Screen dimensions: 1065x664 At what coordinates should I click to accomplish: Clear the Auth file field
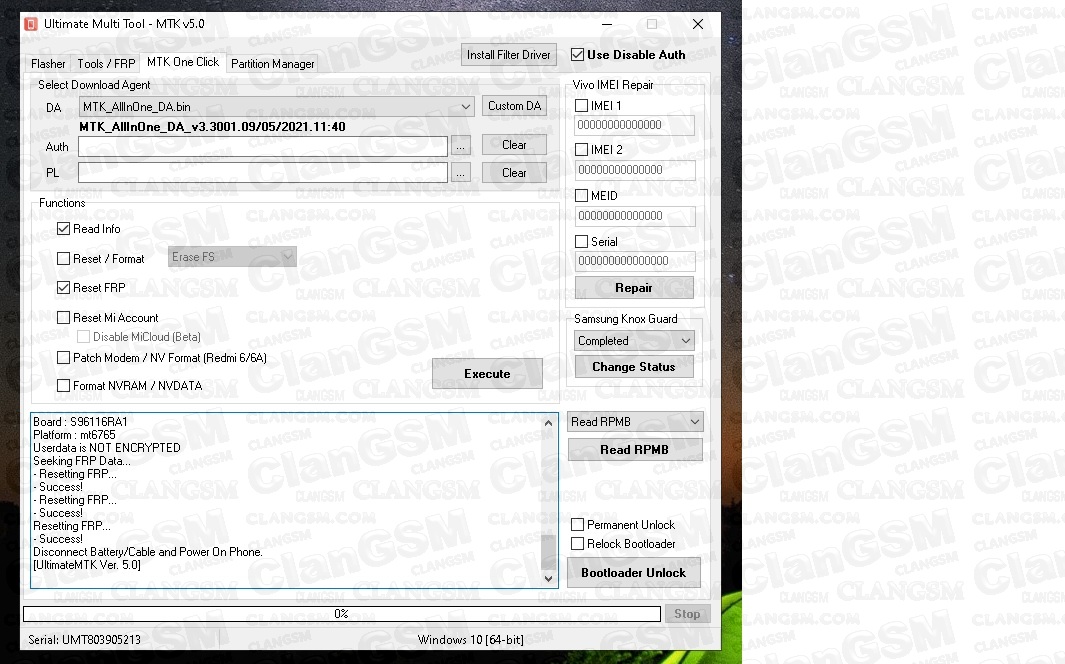pos(514,145)
